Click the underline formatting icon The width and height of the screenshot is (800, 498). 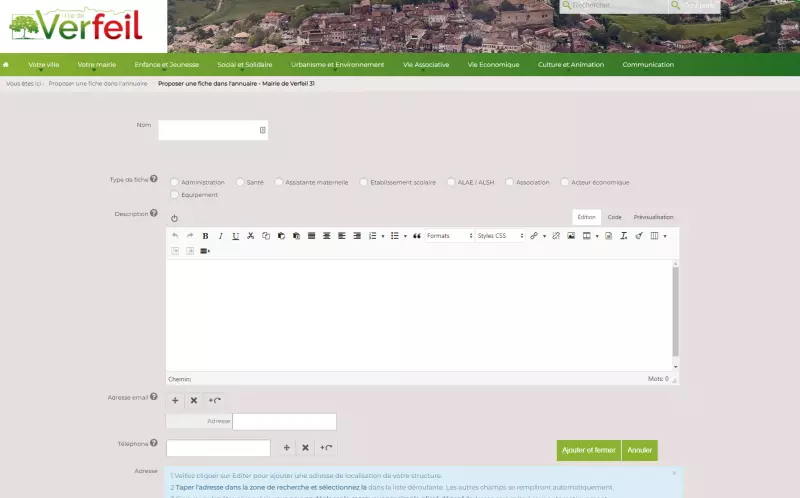coord(235,236)
